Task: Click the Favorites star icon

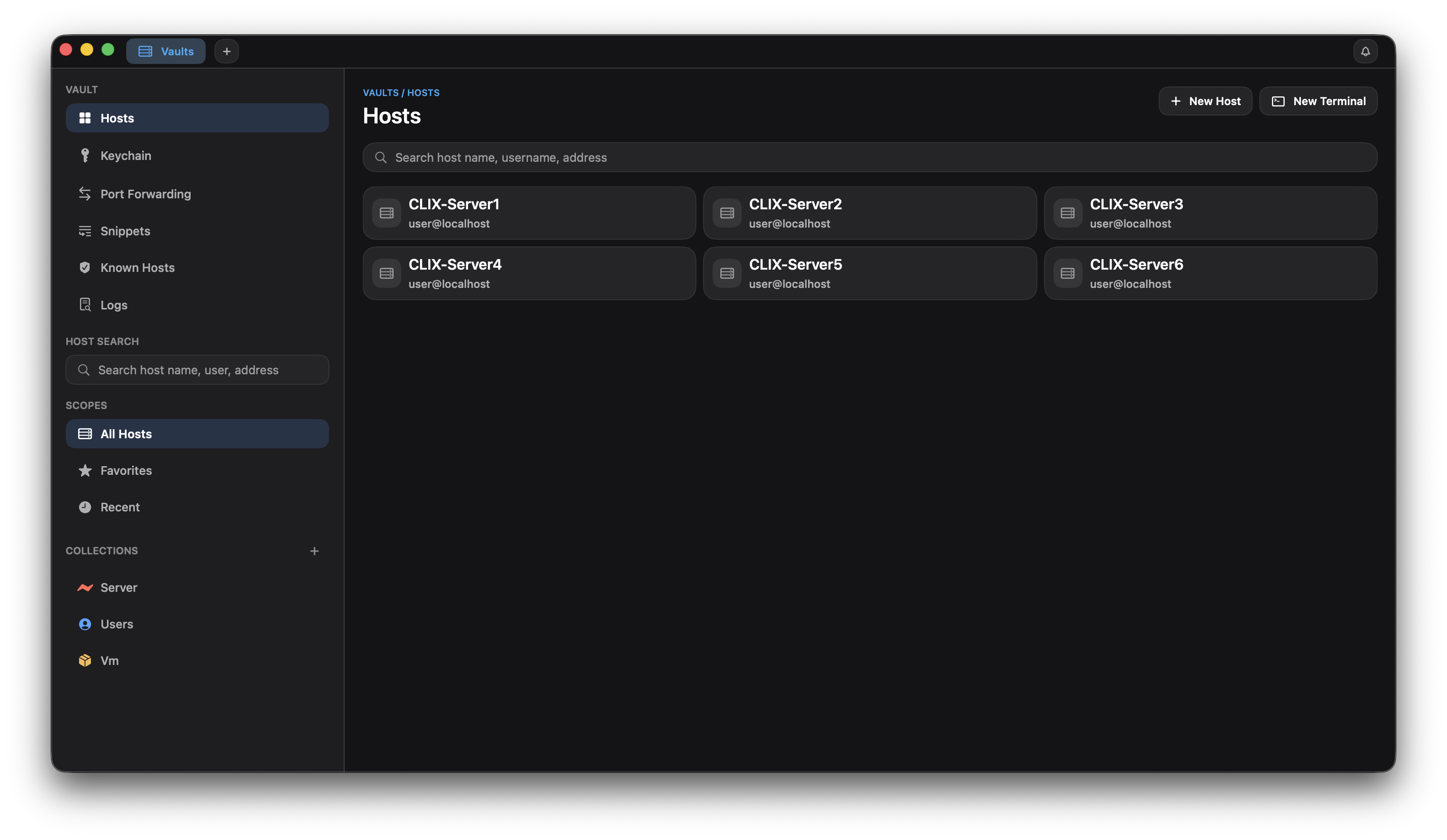Action: click(85, 471)
